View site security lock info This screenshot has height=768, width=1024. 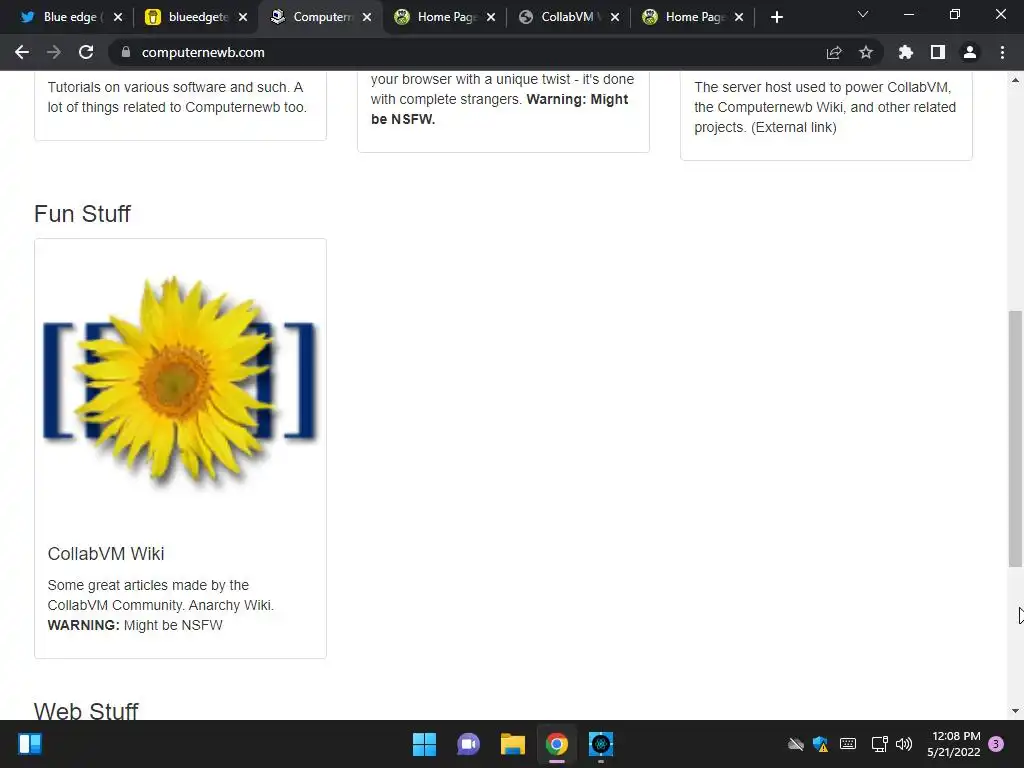coord(126,52)
